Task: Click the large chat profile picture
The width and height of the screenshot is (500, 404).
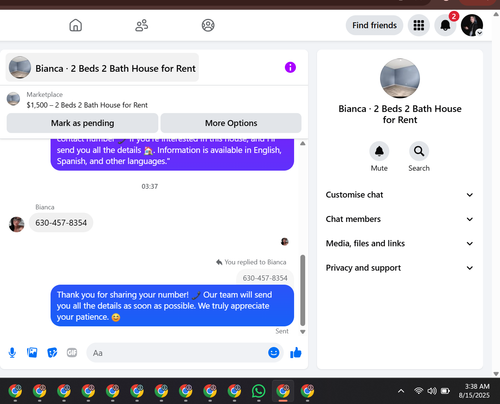Action: pos(400,78)
